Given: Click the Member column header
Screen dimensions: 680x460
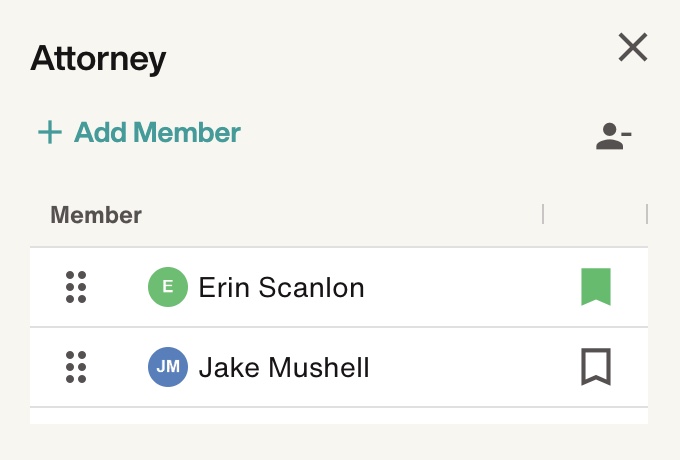Looking at the screenshot, I should 96,215.
